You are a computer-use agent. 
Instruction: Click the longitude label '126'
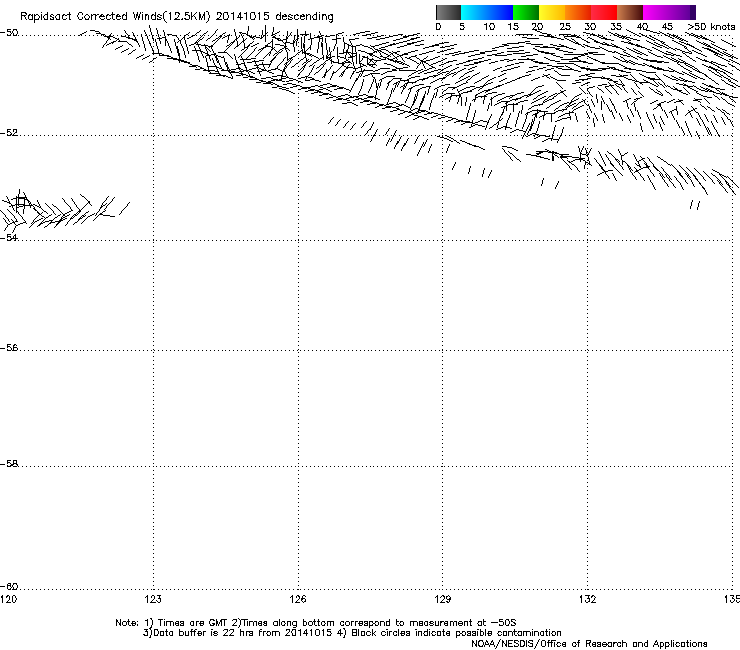click(x=298, y=599)
